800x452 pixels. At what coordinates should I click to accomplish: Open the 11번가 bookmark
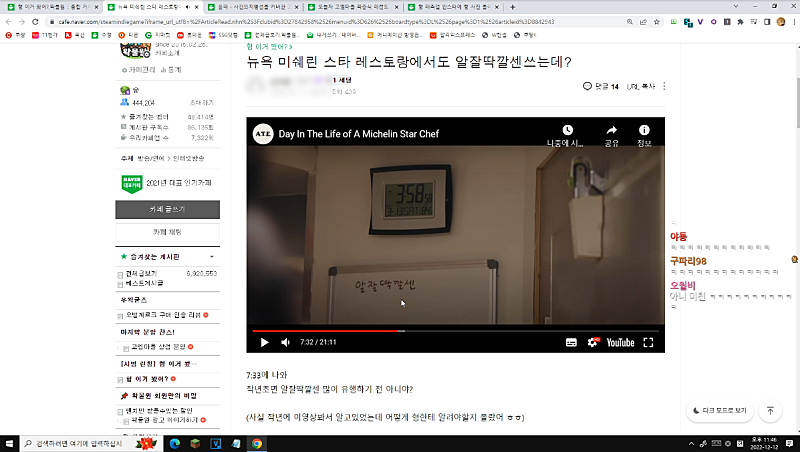pos(45,35)
